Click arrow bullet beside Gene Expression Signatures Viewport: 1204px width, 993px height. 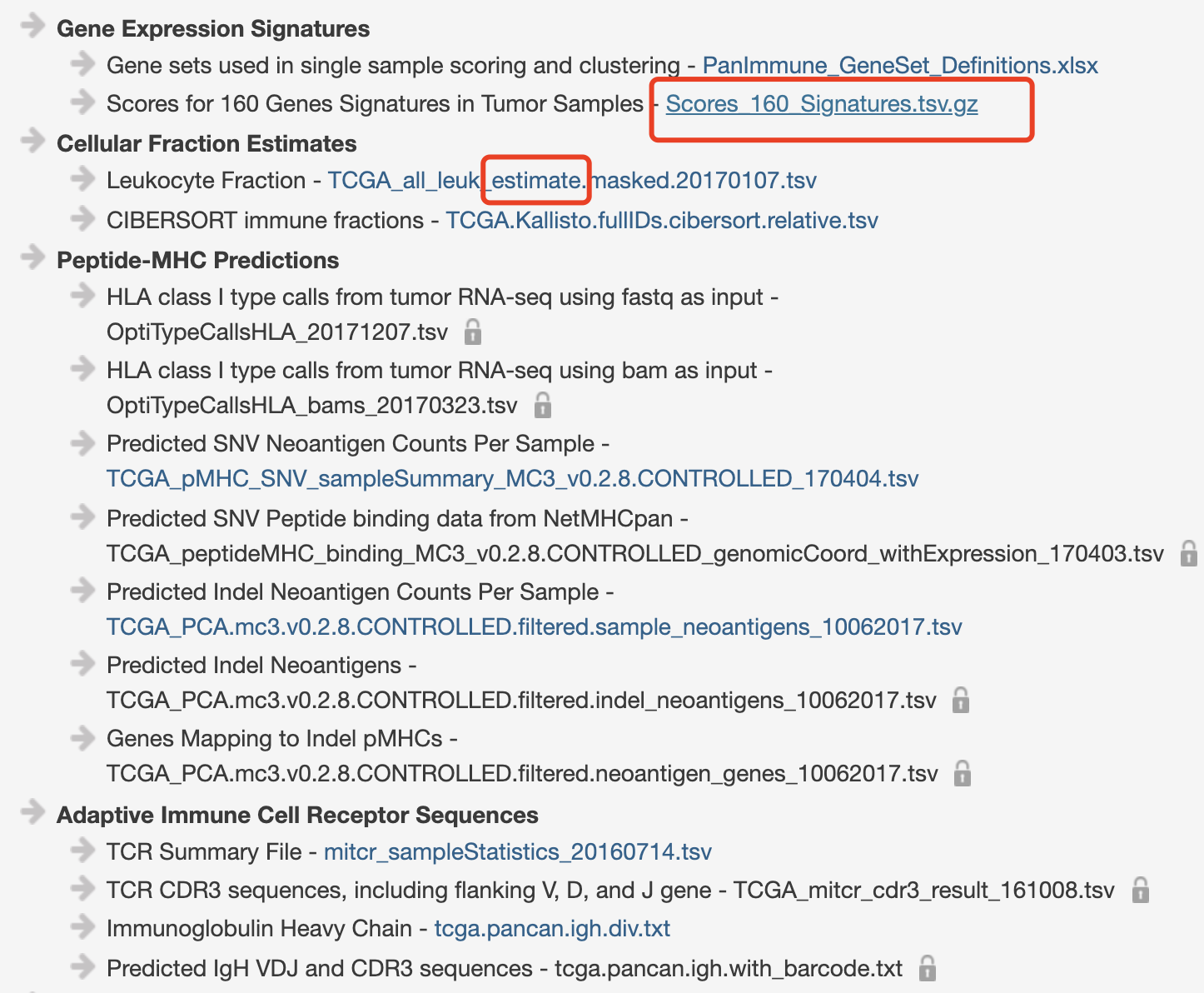coord(32,26)
